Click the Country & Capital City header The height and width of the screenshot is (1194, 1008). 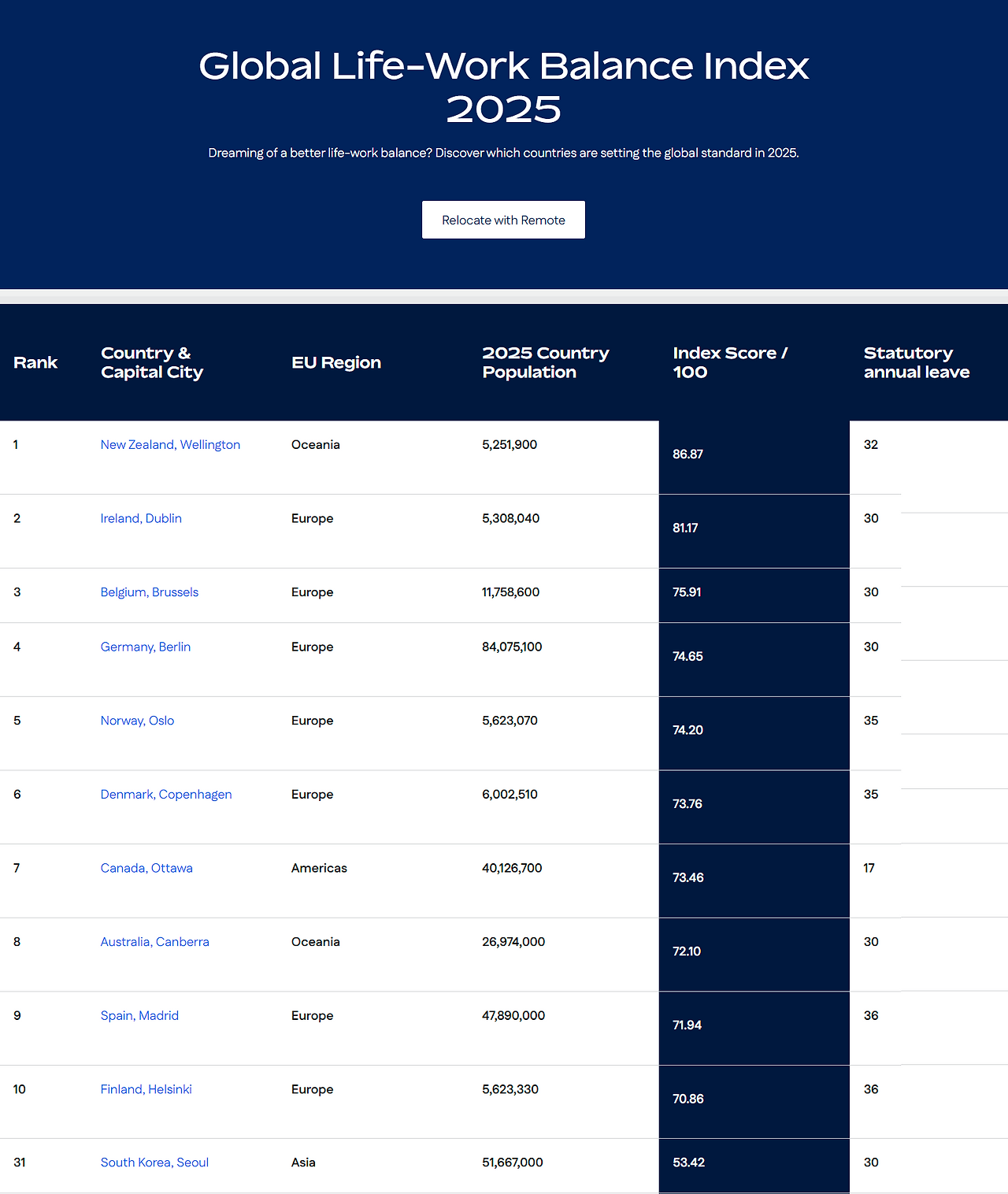(152, 362)
